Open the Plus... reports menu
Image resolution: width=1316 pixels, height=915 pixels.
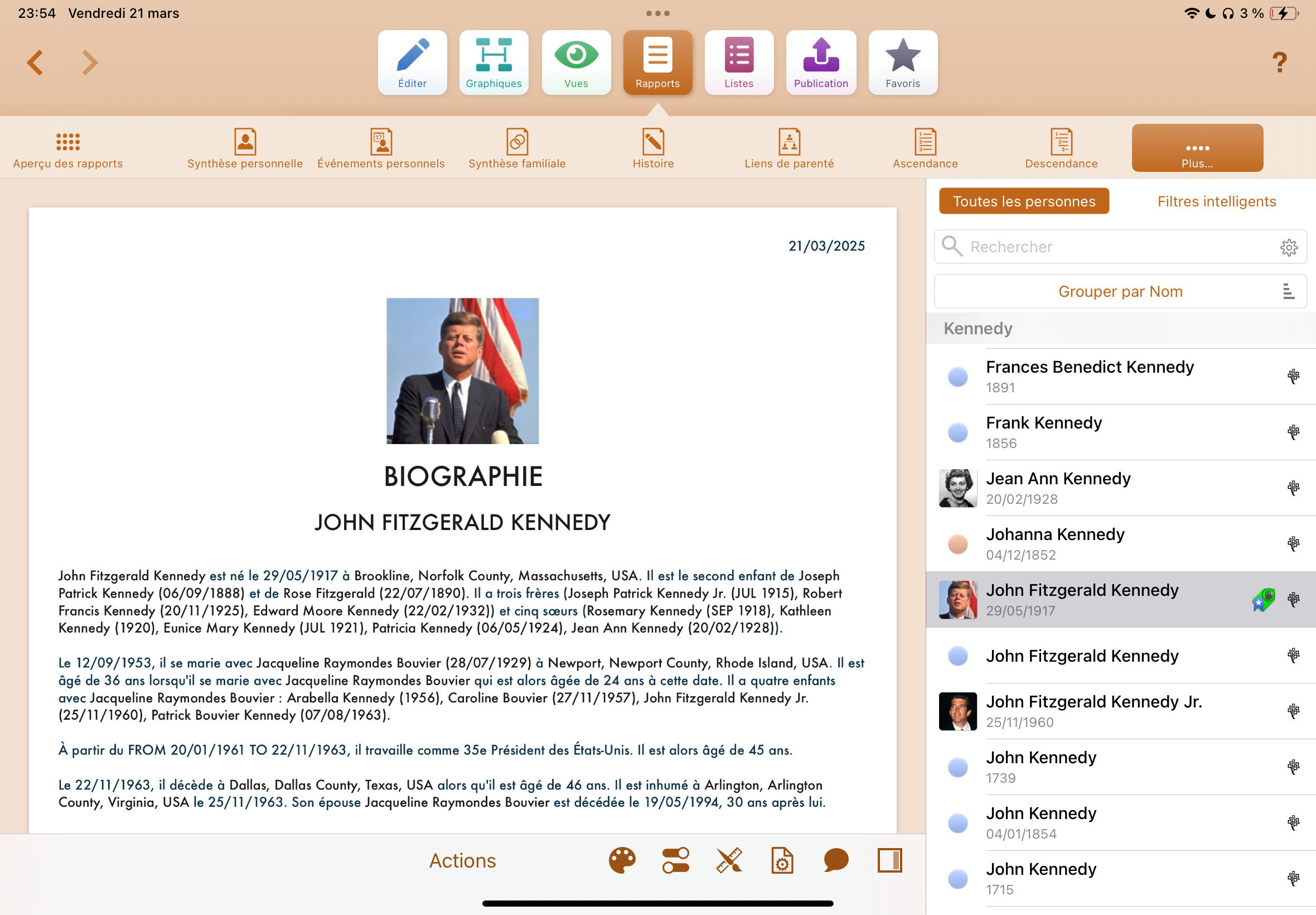[1197, 148]
